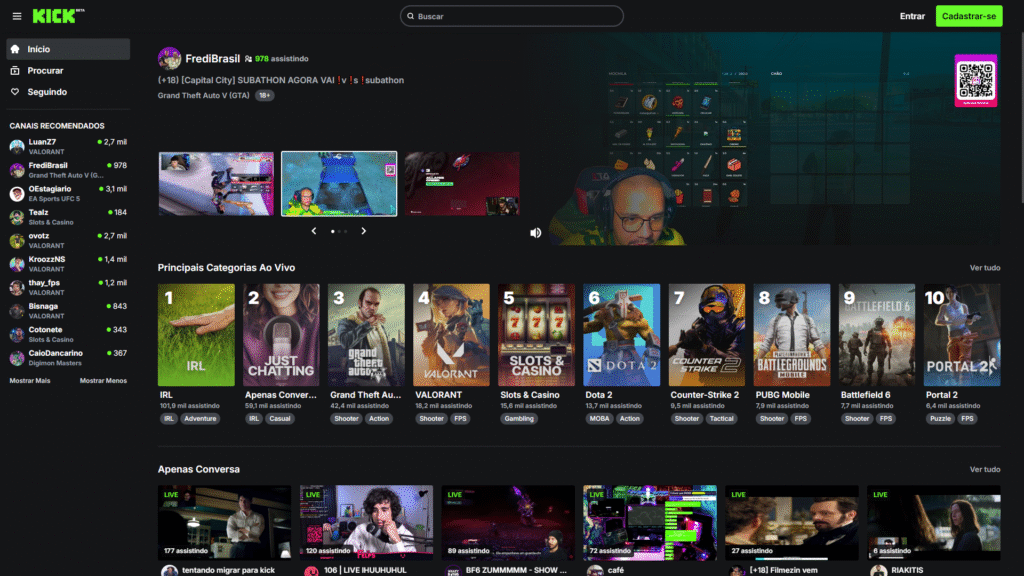Viewport: 1024px width, 576px height.
Task: Click the QR code on featured stream
Action: tap(976, 80)
